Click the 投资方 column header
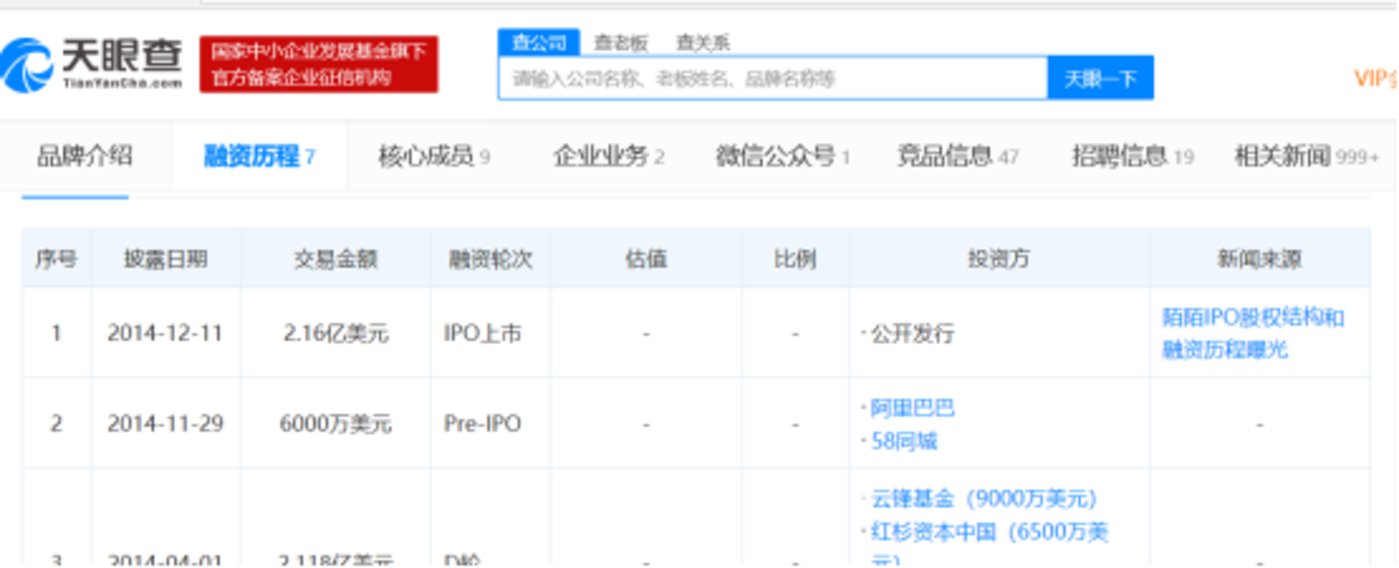Viewport: 1399px width, 568px height. click(999, 259)
